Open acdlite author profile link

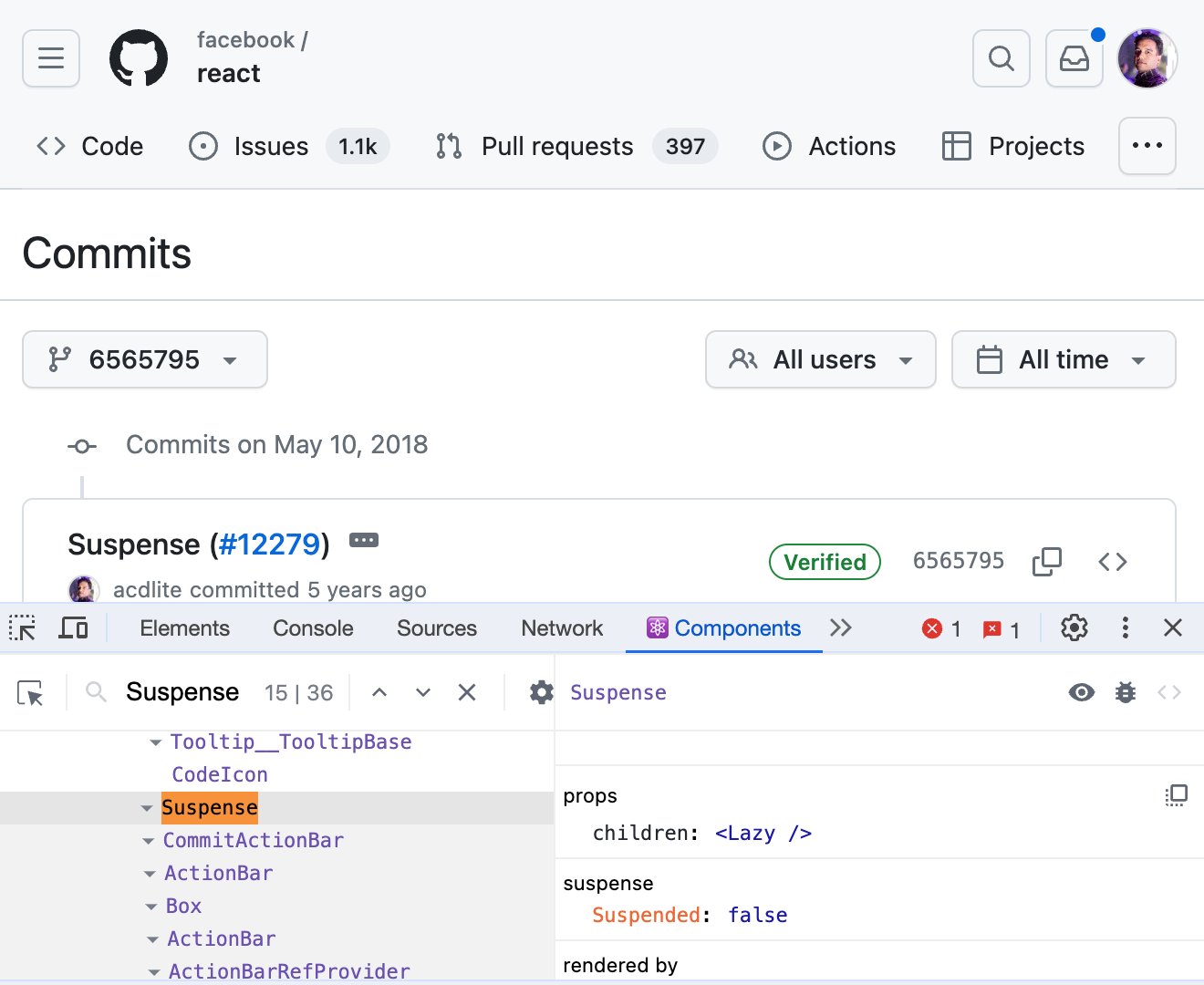(148, 590)
